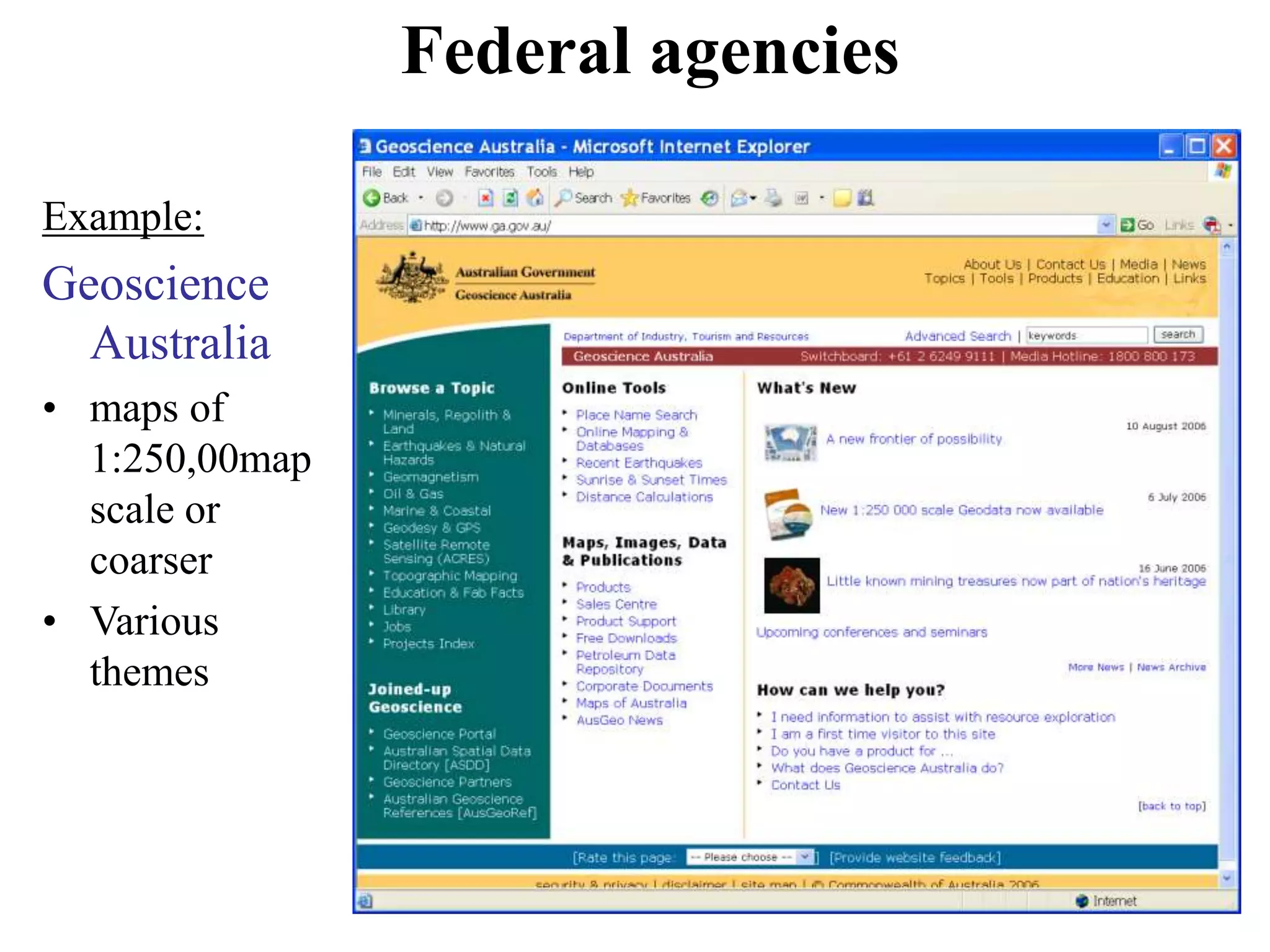Click the green Go button
Image resolution: width=1270 pixels, height=952 pixels.
point(1137,225)
